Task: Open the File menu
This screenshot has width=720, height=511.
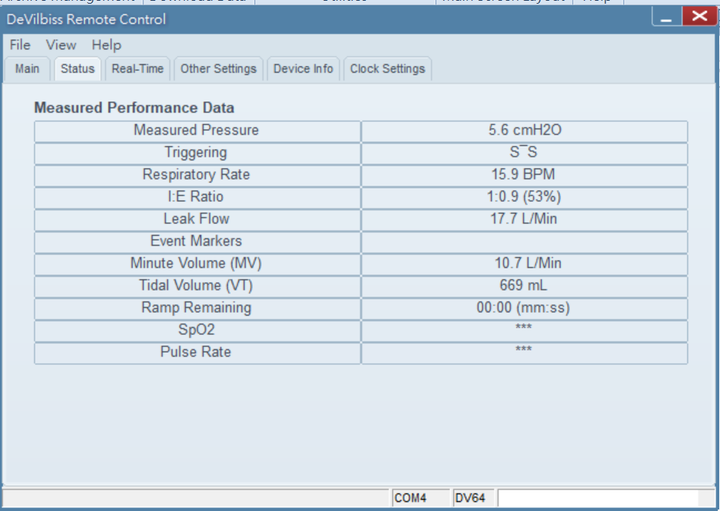Action: [x=20, y=45]
